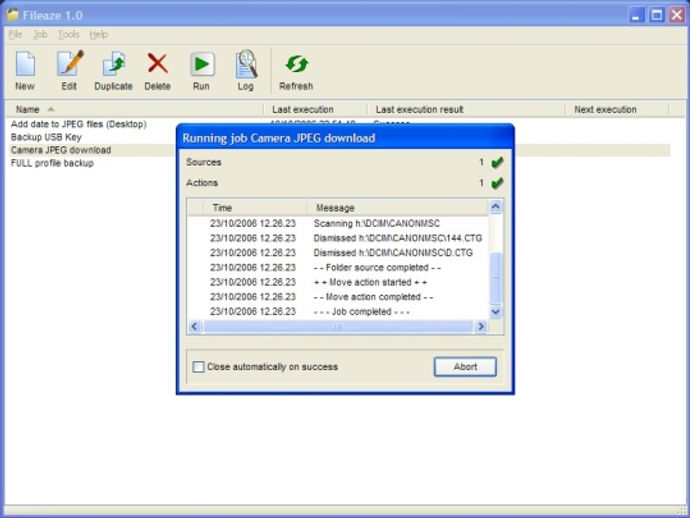Select log row Dismissed ...\144.CTG
Screen dimensions: 690x518
(x=338, y=238)
